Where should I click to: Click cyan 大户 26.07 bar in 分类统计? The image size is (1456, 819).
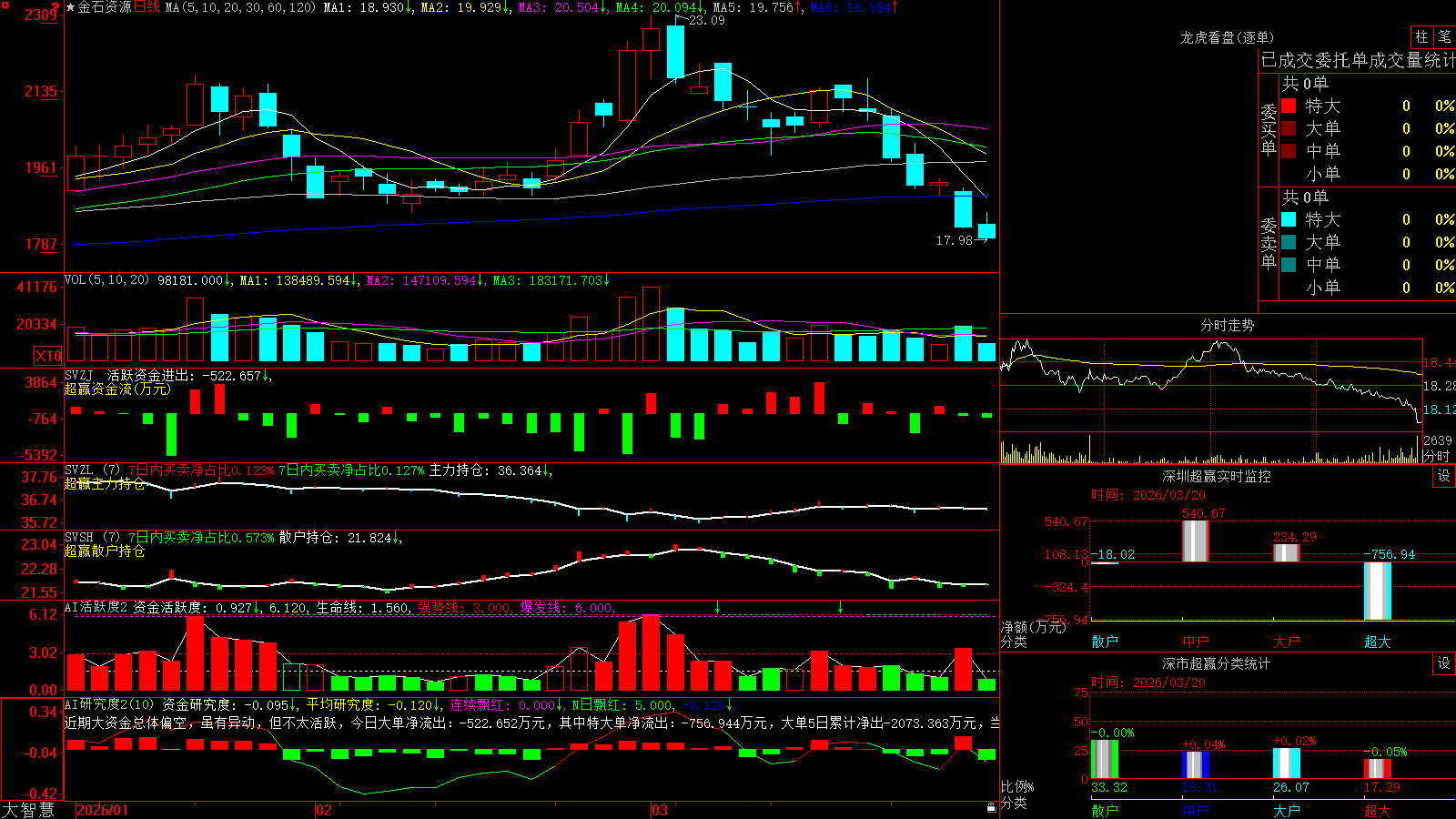tap(1287, 763)
